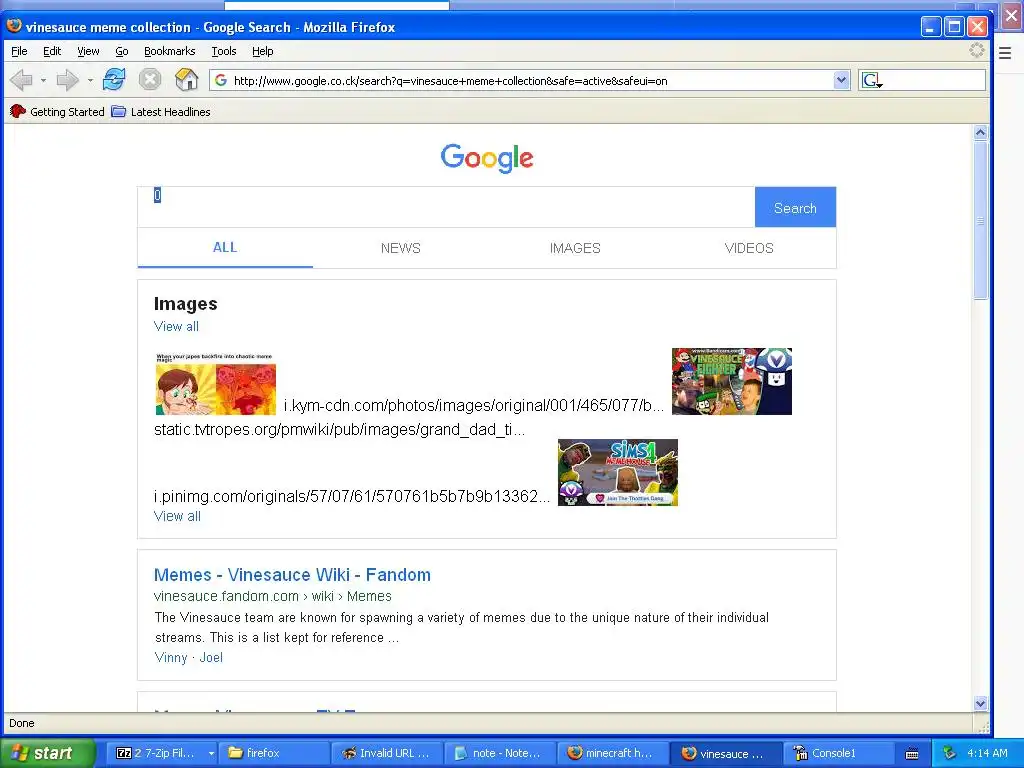
Task: Expand the 7-Zip taskbar group arrow
Action: pyautogui.click(x=211, y=753)
